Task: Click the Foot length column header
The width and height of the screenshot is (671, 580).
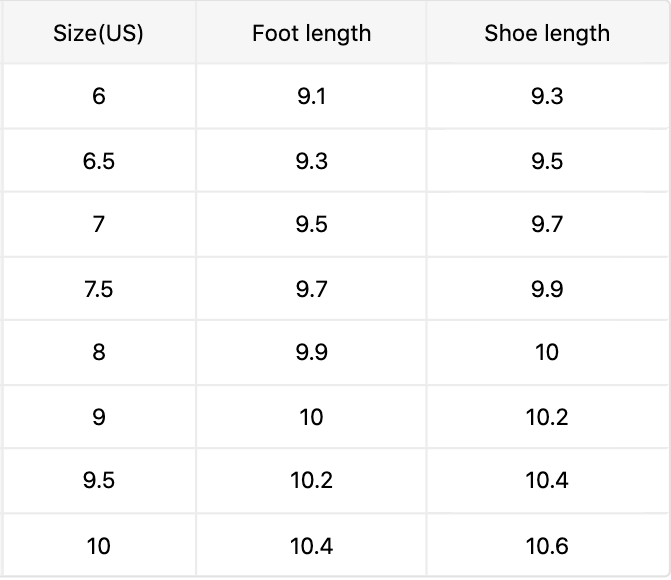Action: pyautogui.click(x=311, y=33)
